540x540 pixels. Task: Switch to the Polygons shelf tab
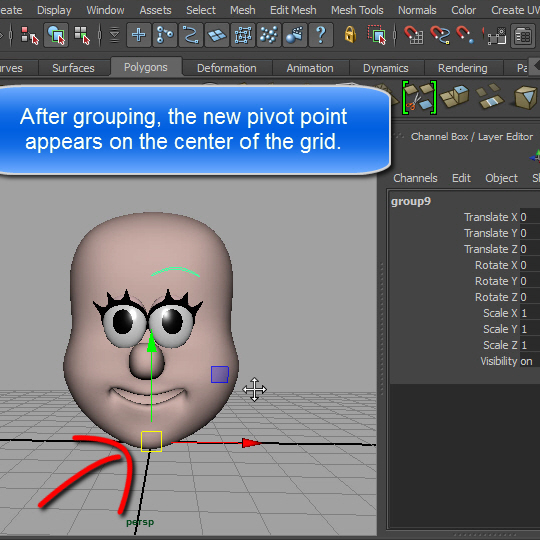(146, 67)
